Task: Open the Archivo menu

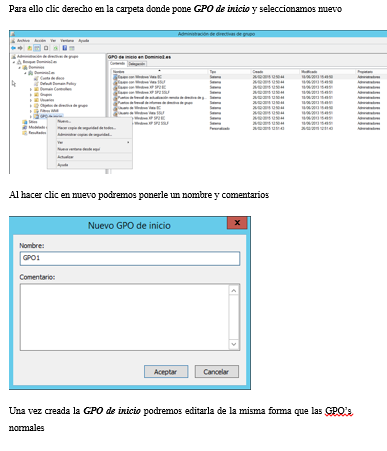Action: (23, 41)
